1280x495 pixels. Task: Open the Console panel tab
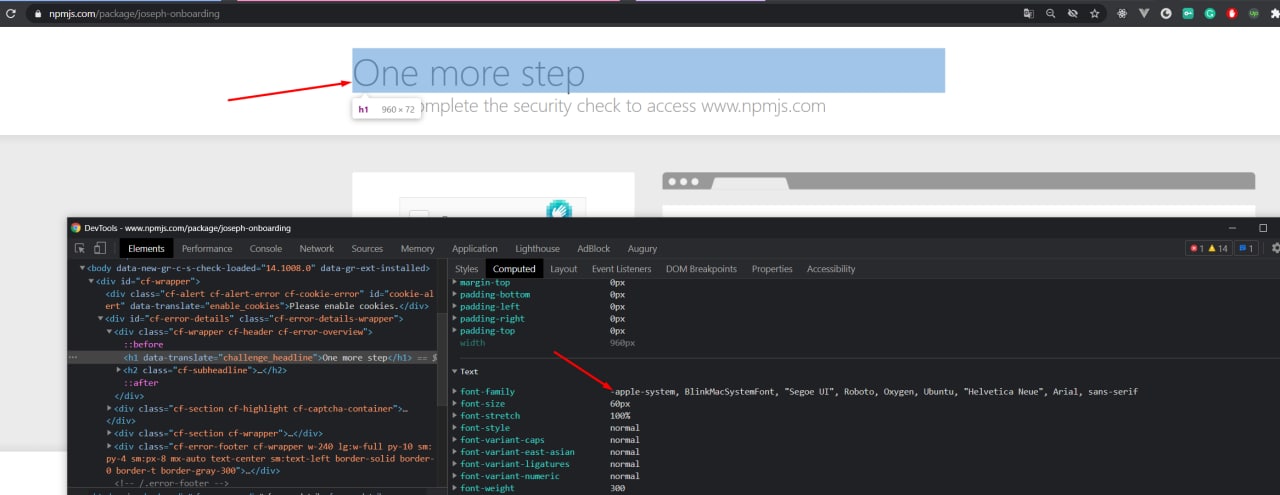[x=266, y=248]
